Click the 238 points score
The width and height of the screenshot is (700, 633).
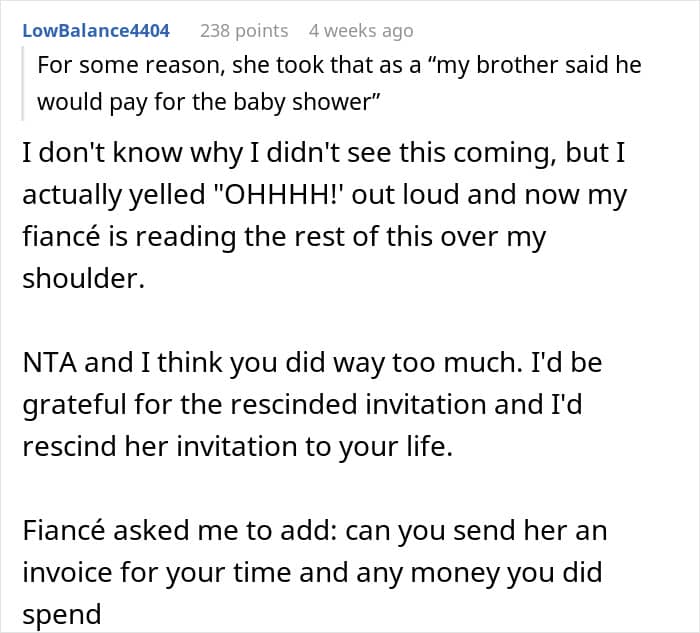pos(244,31)
